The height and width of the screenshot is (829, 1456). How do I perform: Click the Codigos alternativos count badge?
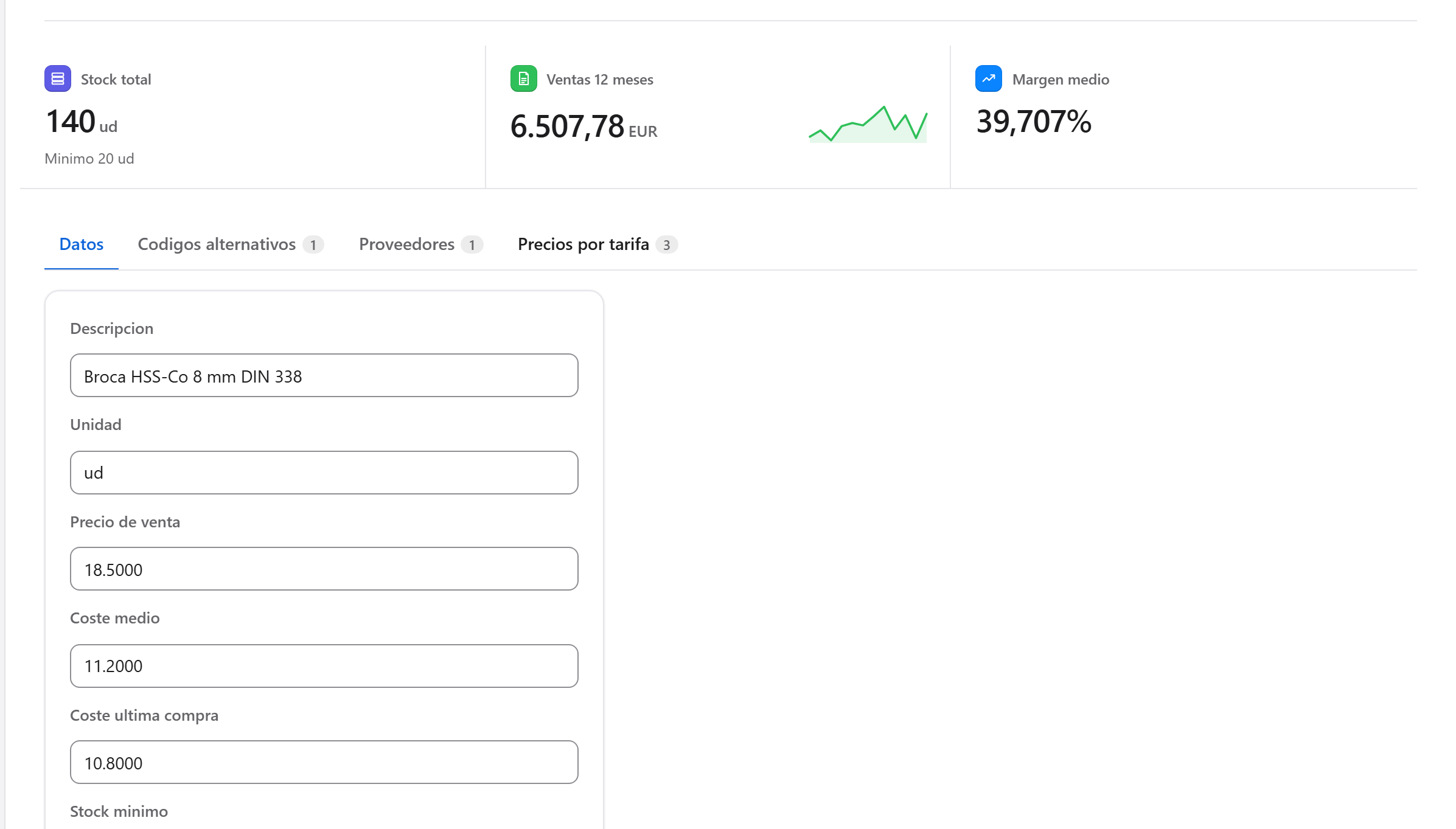pos(313,245)
